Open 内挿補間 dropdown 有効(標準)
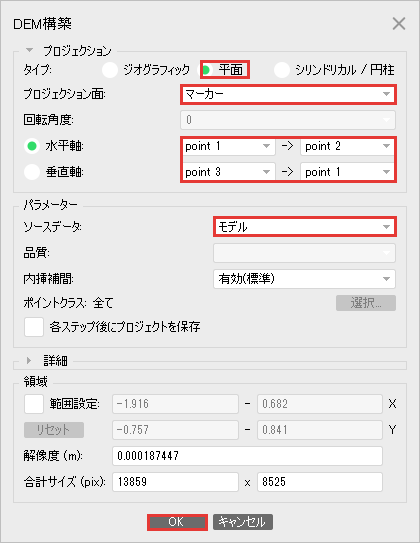 (304, 279)
